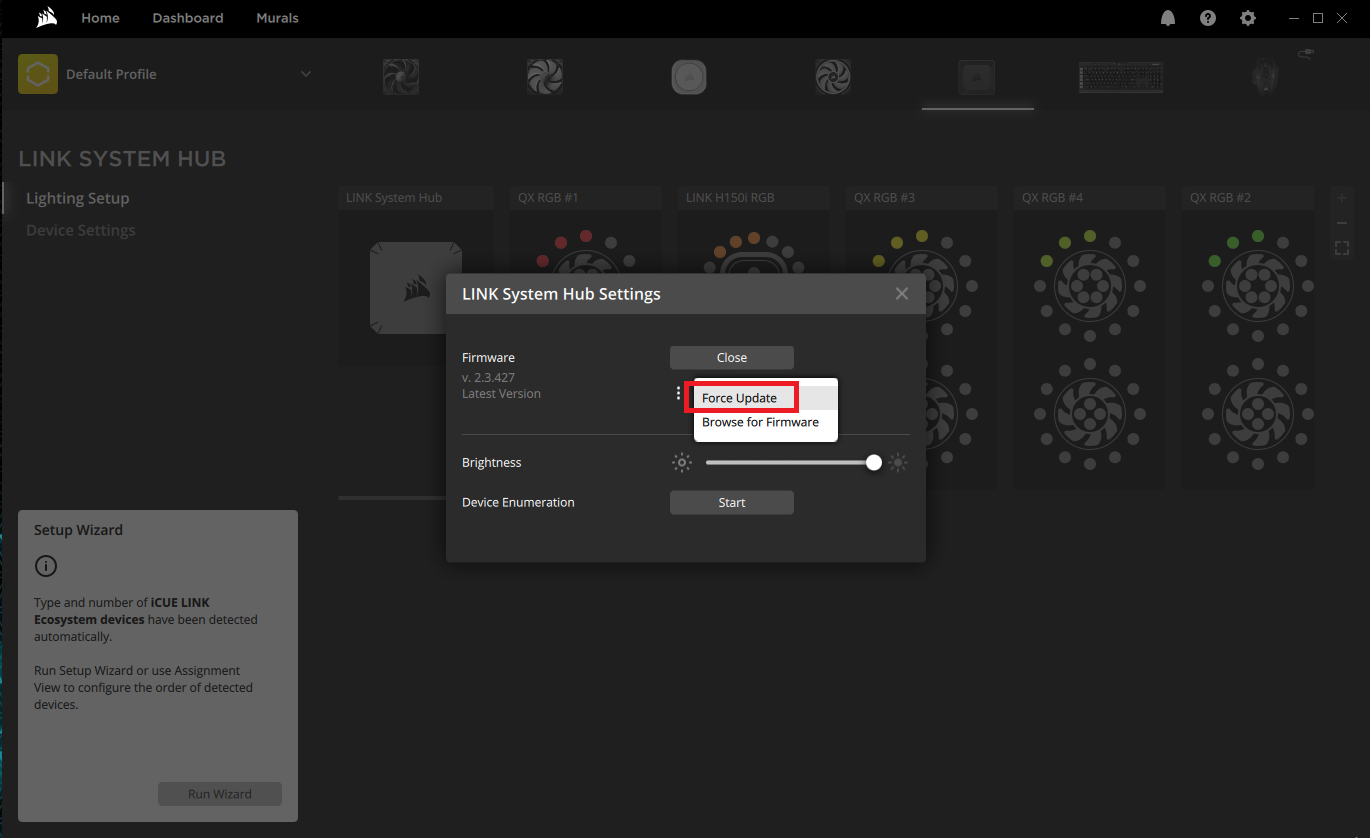Viewport: 1370px width, 838px height.
Task: Choose Browse for Firmware option
Action: tap(760, 422)
